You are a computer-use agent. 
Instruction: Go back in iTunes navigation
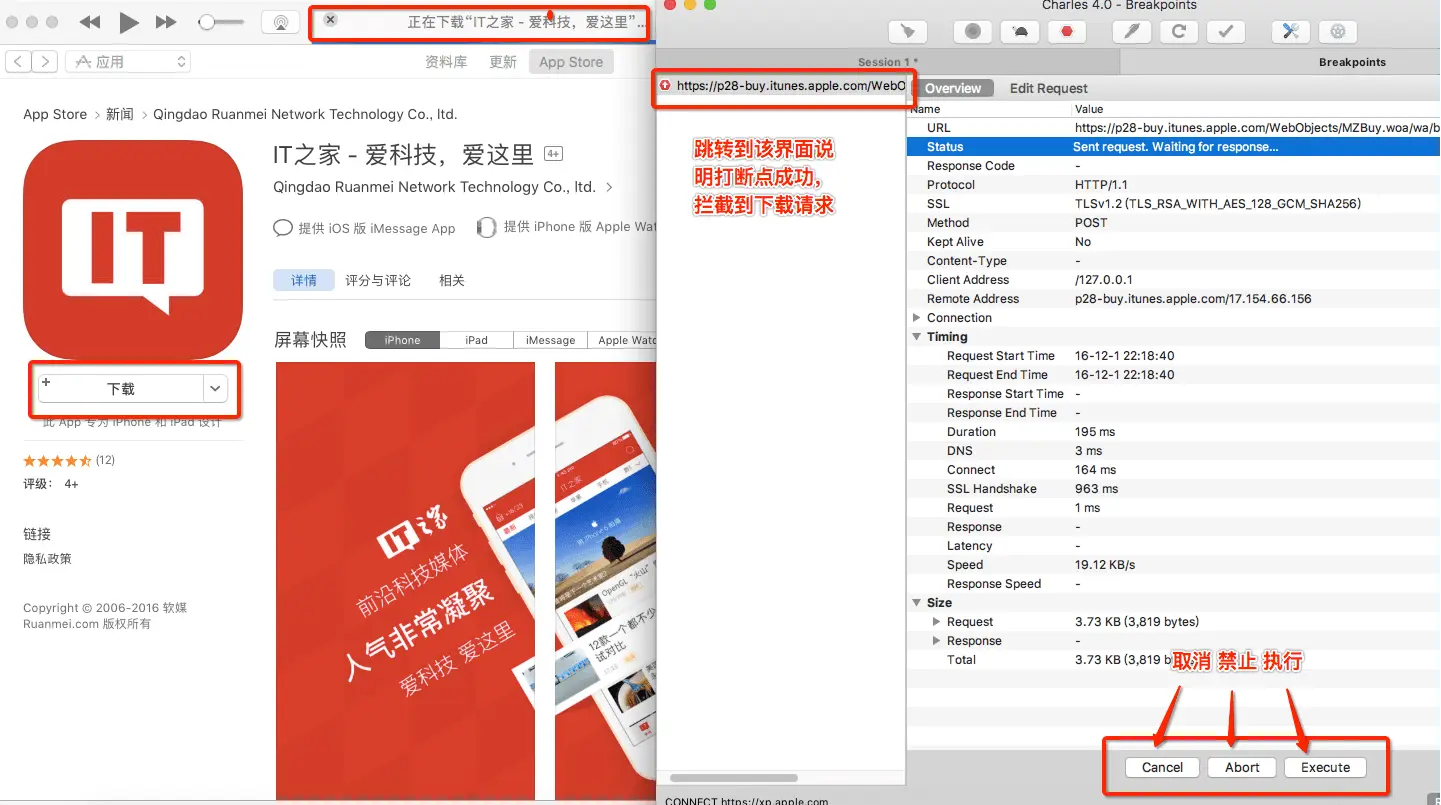click(x=18, y=62)
